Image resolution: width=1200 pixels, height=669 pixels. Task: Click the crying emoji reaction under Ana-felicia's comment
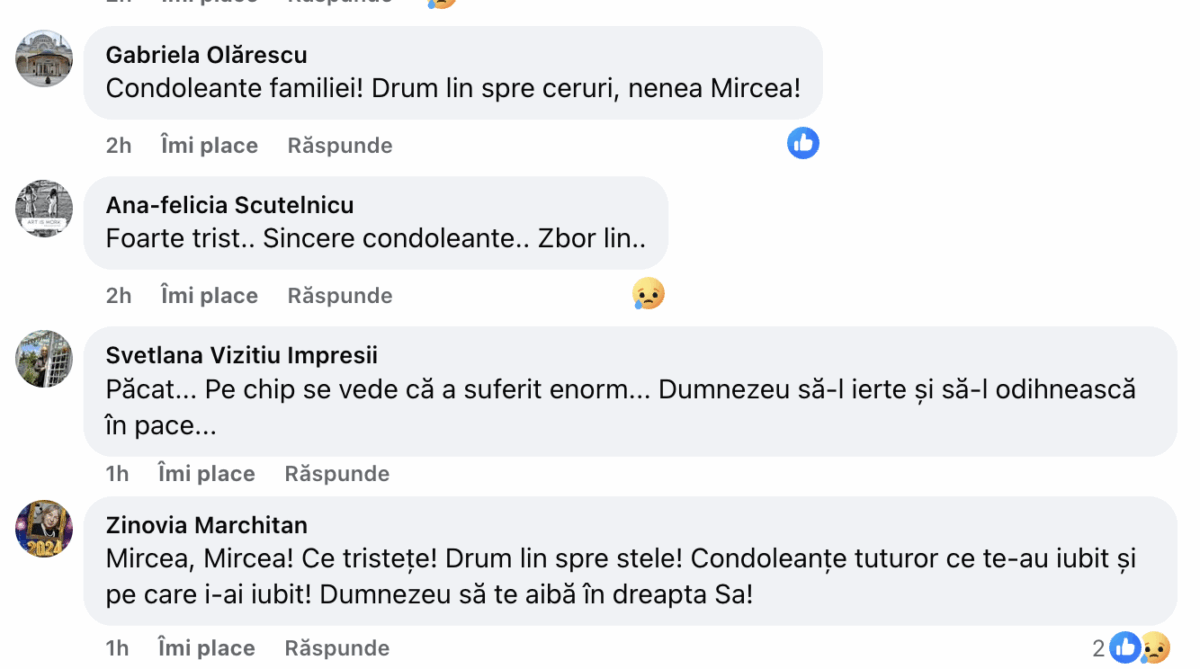coord(648,294)
